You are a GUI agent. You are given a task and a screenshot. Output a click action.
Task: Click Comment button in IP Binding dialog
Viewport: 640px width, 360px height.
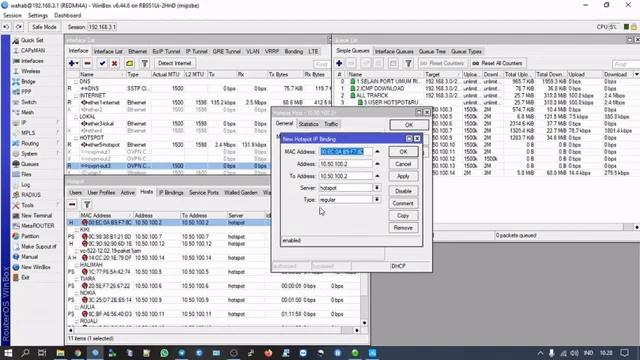[x=403, y=203]
